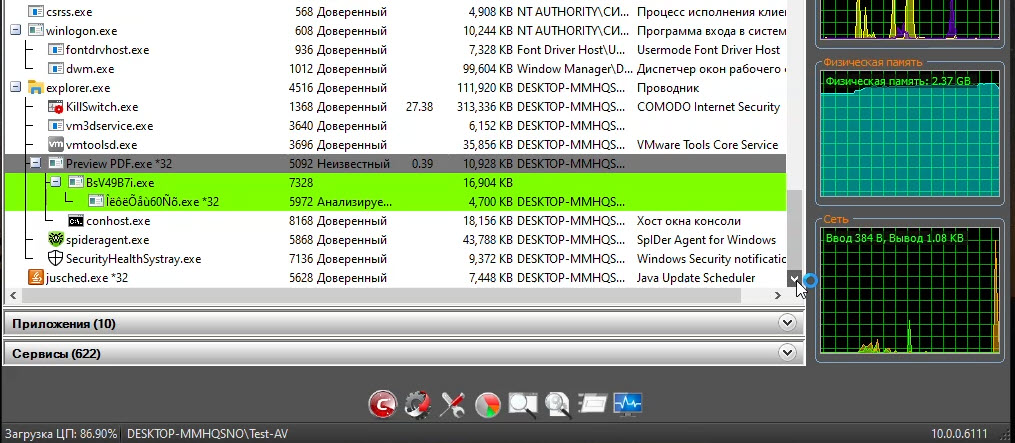Click the 'Usermode Font Driver Host' description
This screenshot has height=443, width=1015.
click(x=708, y=50)
